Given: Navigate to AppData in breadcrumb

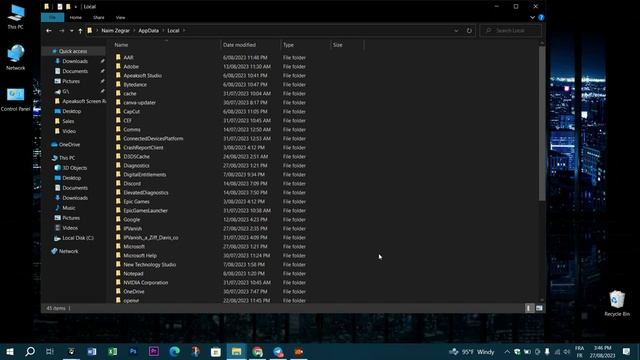Looking at the screenshot, I should [x=149, y=31].
